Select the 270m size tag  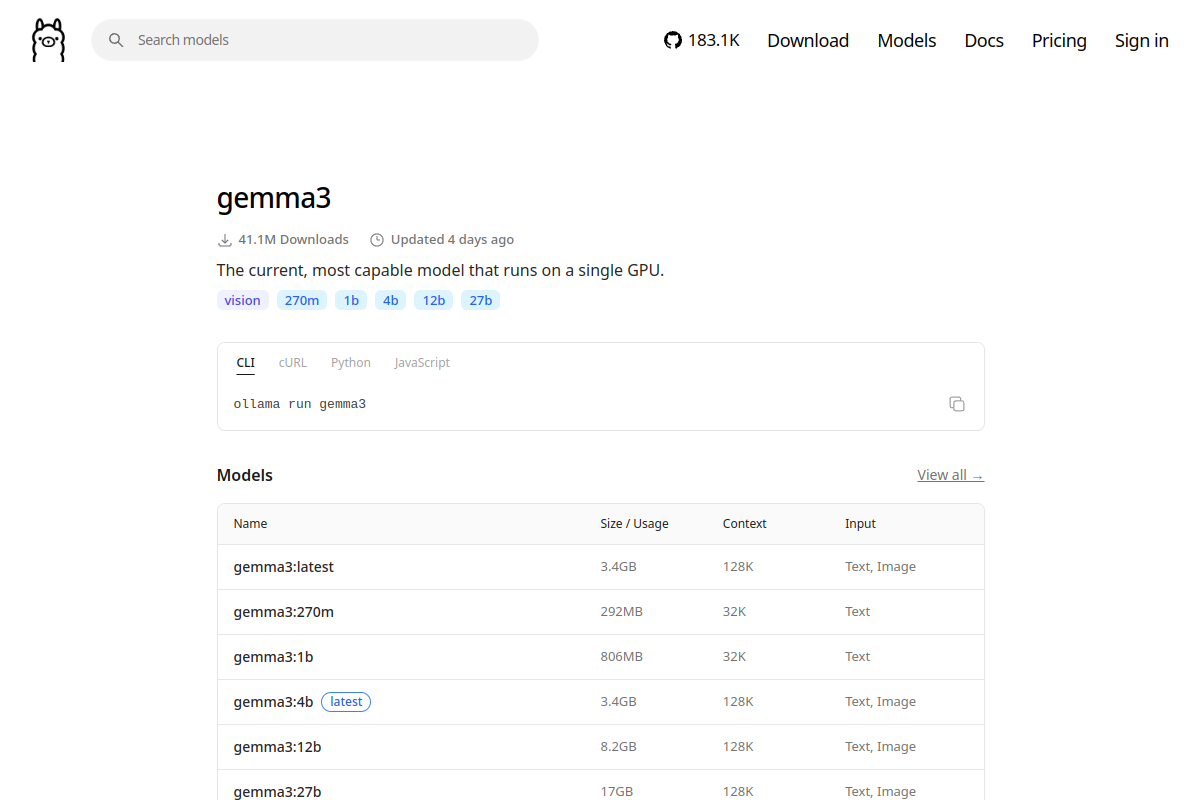pyautogui.click(x=302, y=300)
